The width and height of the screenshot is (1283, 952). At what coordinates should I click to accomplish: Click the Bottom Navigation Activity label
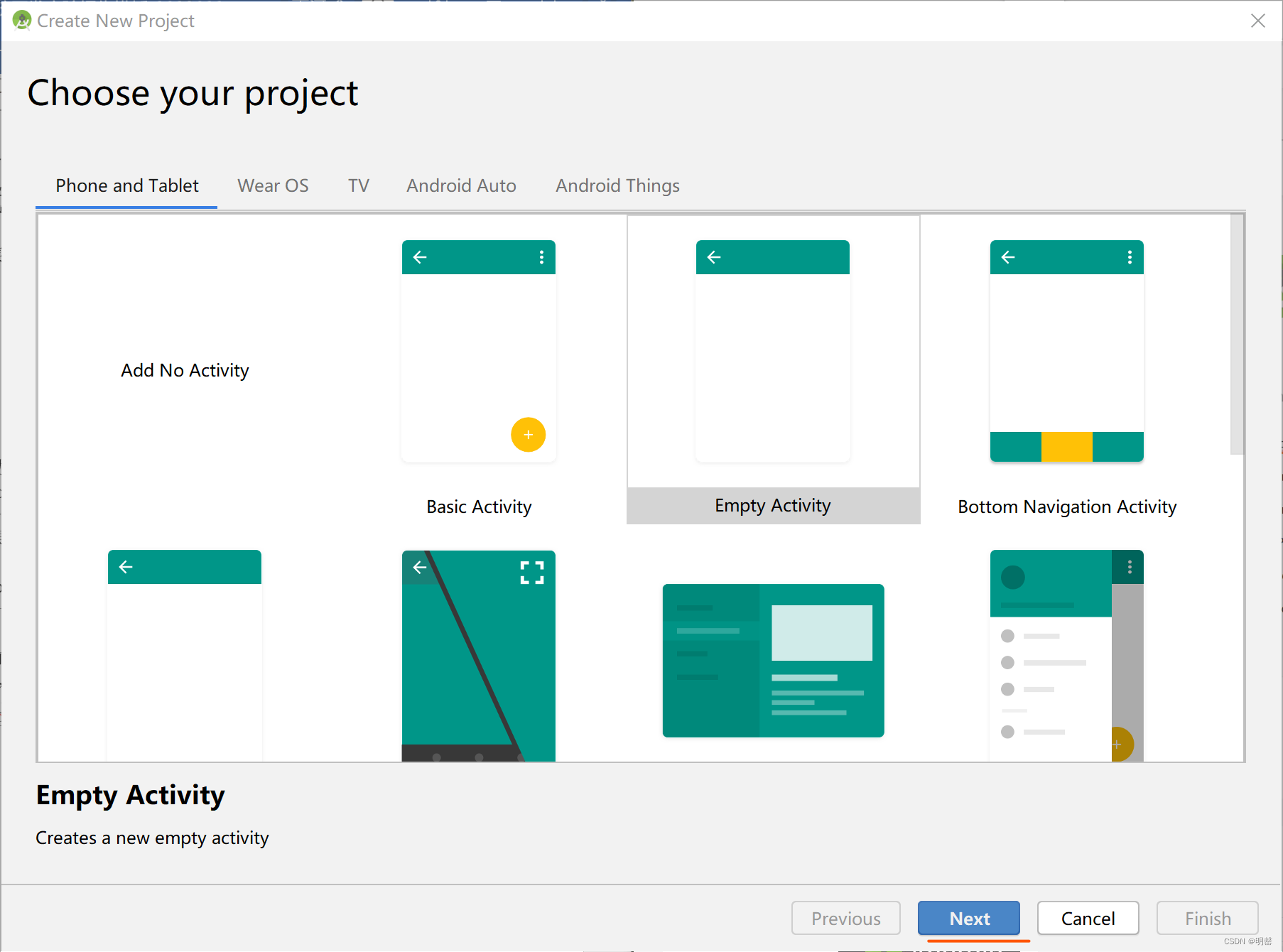[x=1067, y=507]
